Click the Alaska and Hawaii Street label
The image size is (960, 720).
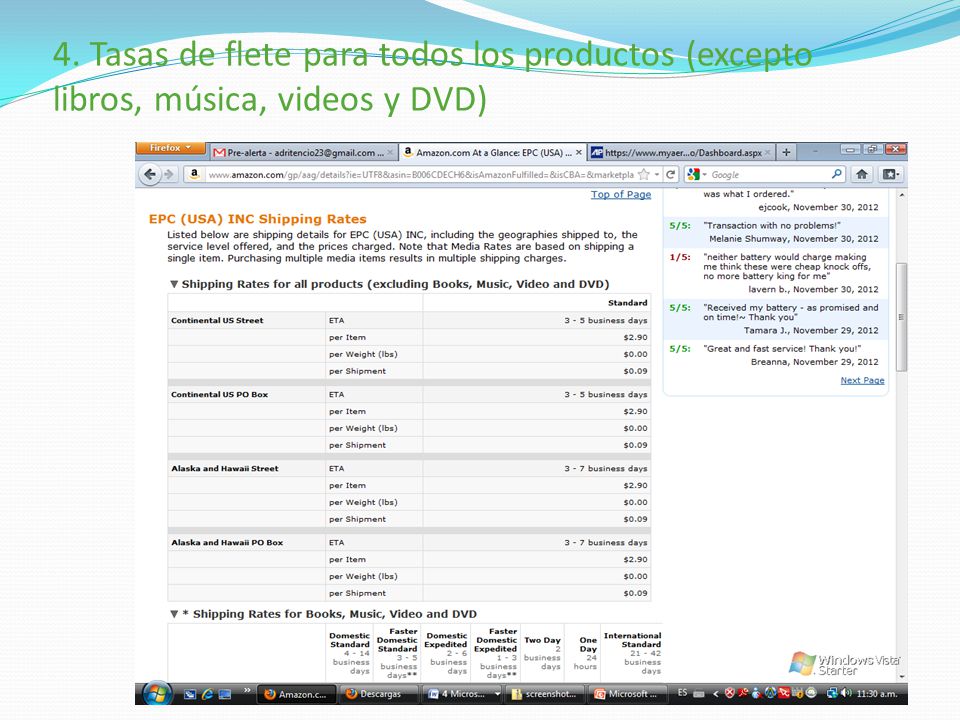(x=224, y=468)
